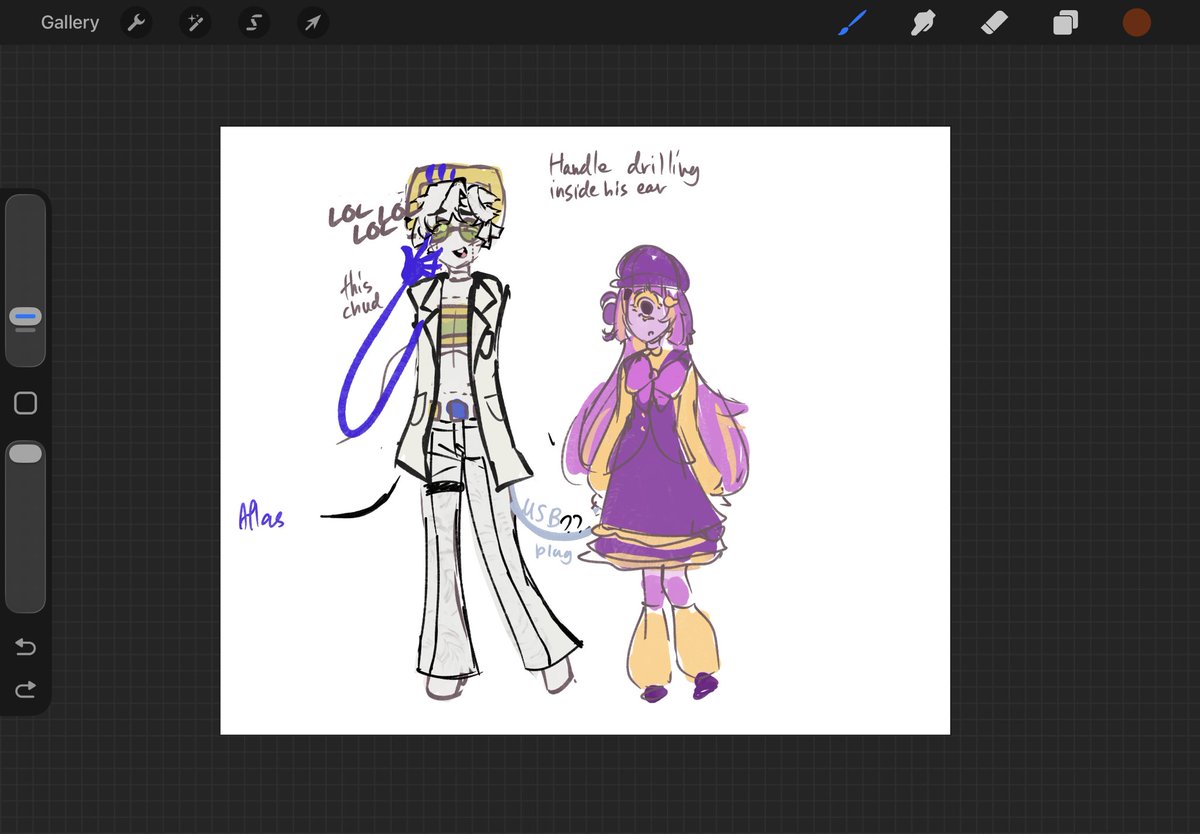
Task: Tap the 'Handle drilling inside his ear' note
Action: [x=623, y=176]
